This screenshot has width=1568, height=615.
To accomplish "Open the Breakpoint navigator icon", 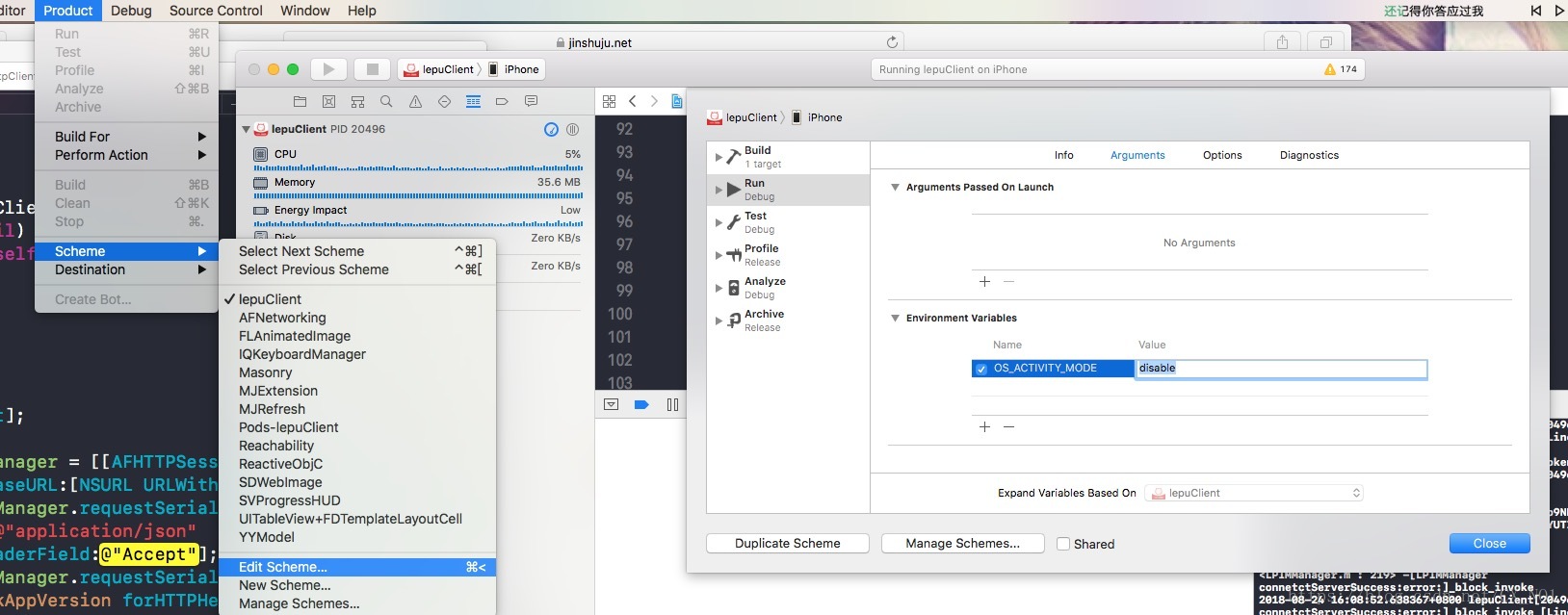I will pos(502,101).
